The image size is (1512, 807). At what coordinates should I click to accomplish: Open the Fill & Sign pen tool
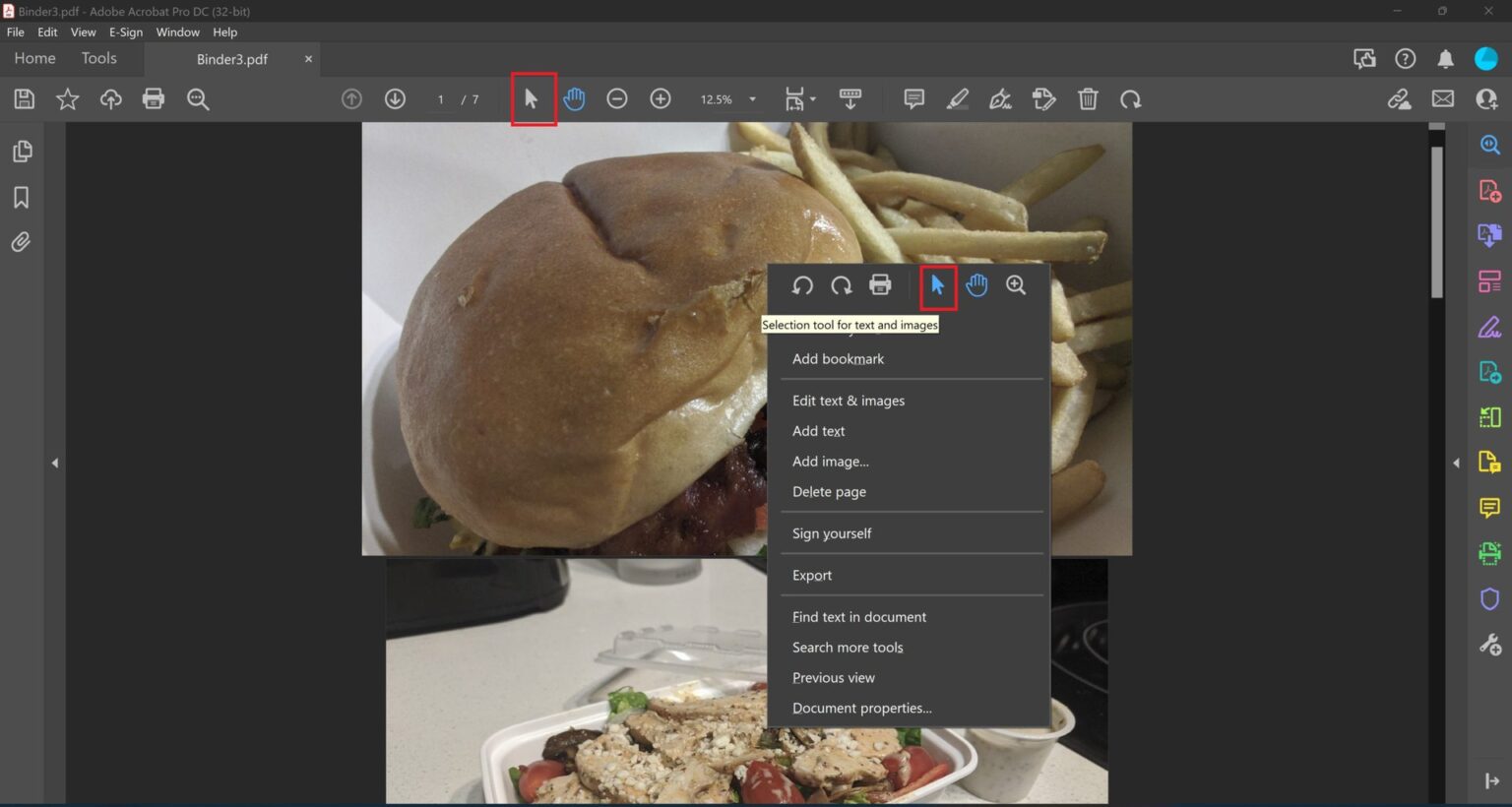[x=1000, y=98]
